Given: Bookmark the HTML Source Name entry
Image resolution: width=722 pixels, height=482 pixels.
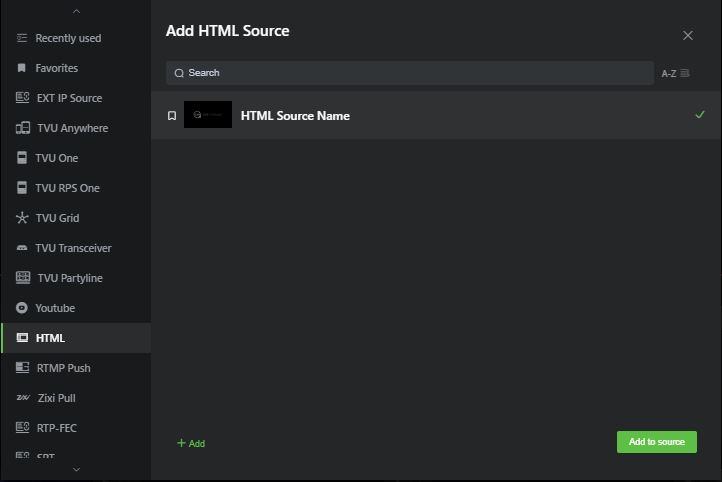Looking at the screenshot, I should point(172,116).
